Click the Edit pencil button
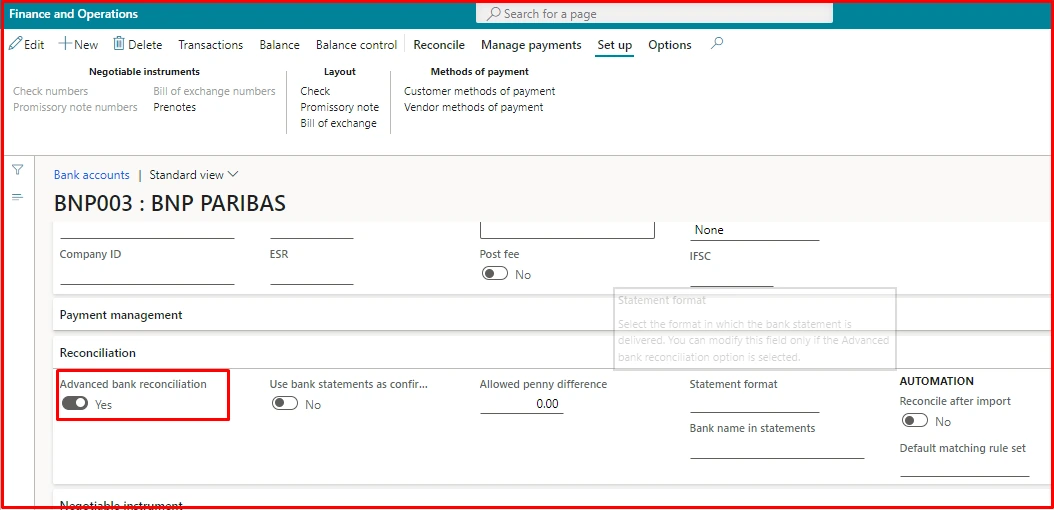 pos(27,44)
